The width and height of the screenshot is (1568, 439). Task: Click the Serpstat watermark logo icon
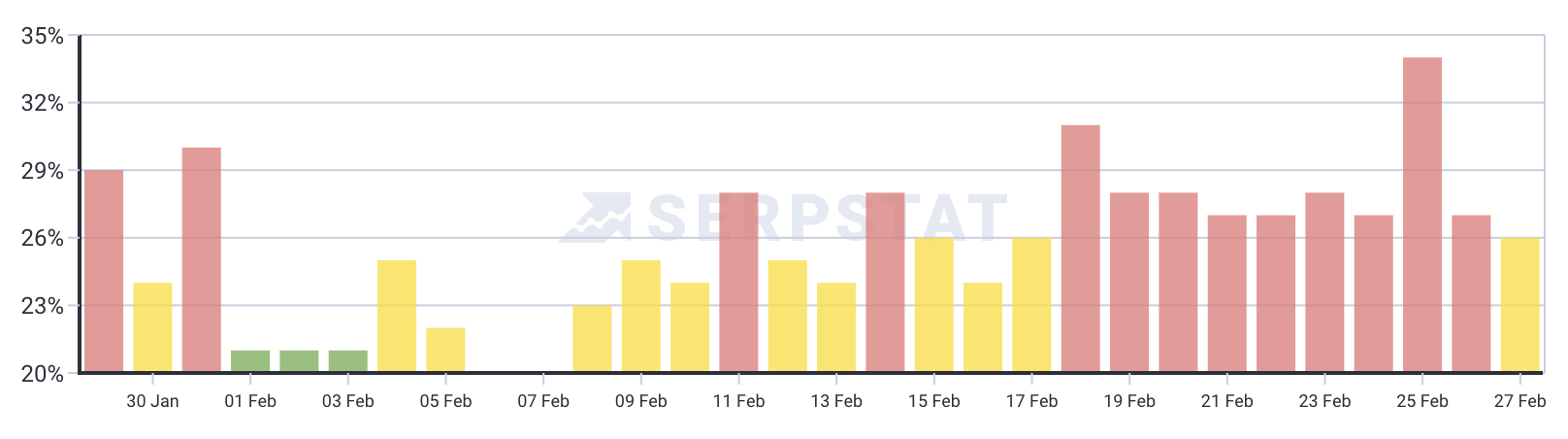click(x=595, y=218)
